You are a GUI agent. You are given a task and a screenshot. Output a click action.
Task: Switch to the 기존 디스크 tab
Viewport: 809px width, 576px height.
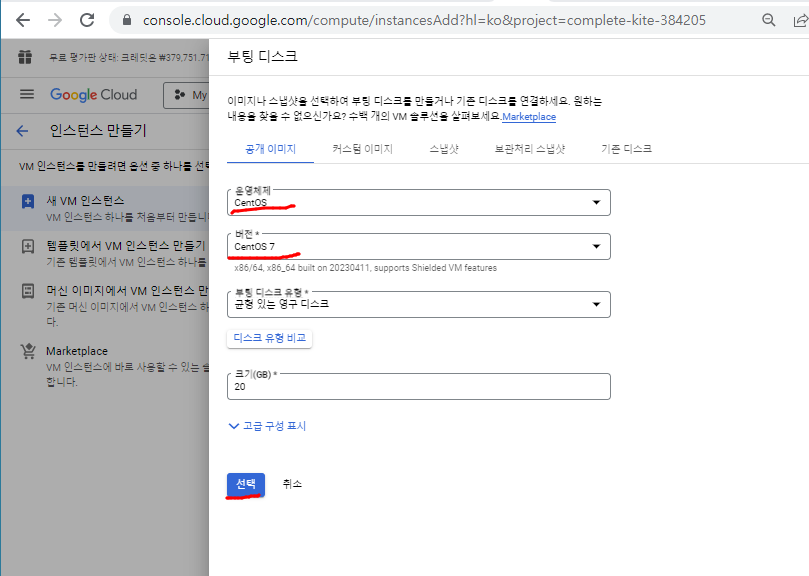pyautogui.click(x=626, y=149)
